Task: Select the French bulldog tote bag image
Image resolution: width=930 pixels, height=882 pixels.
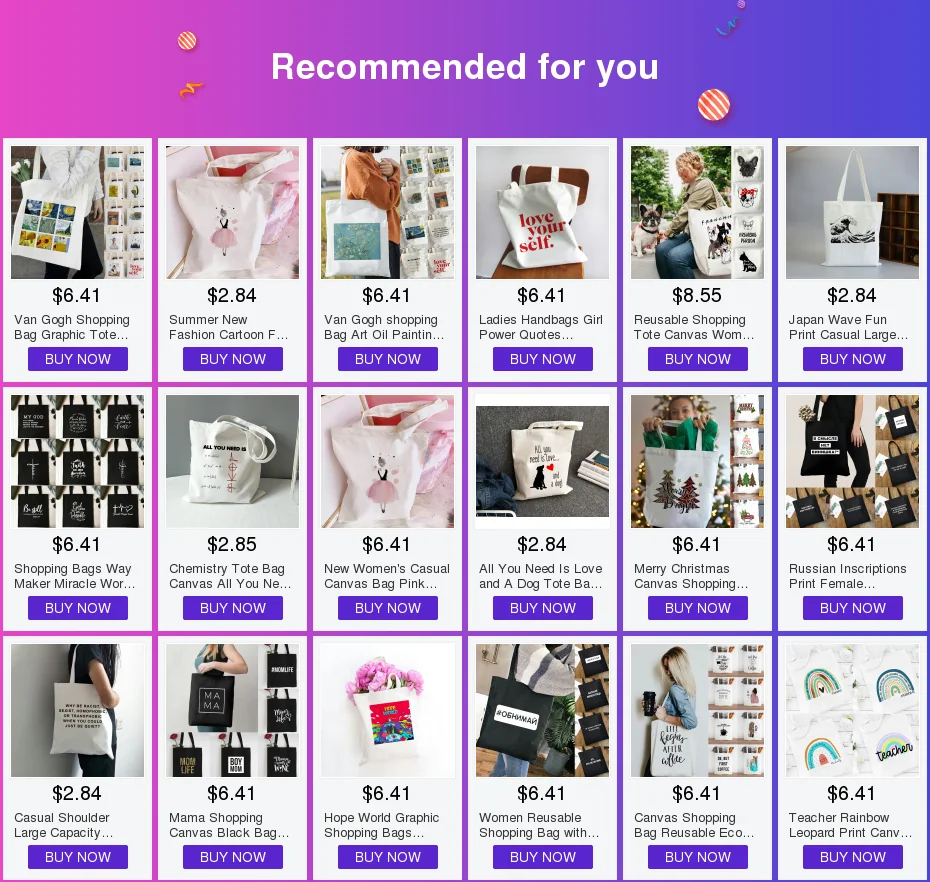Action: click(698, 212)
